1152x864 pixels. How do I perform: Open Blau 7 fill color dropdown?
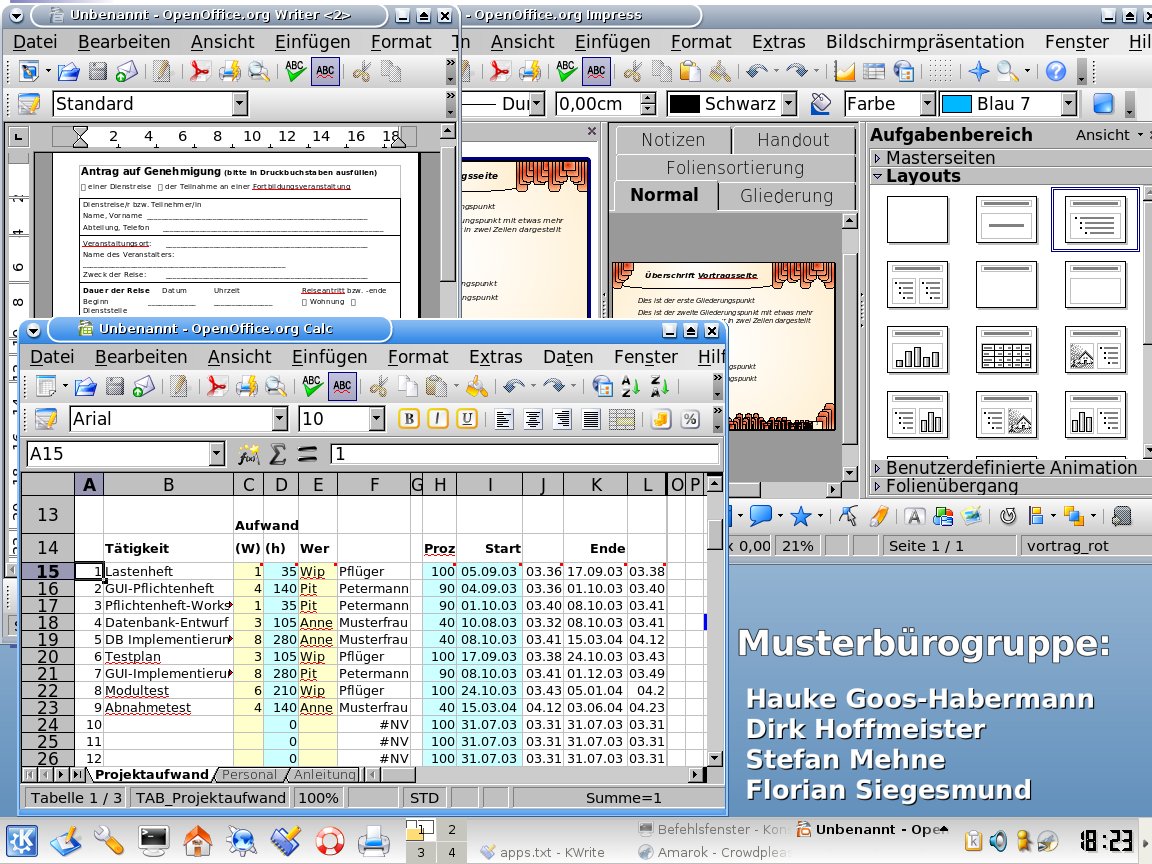click(x=1070, y=104)
